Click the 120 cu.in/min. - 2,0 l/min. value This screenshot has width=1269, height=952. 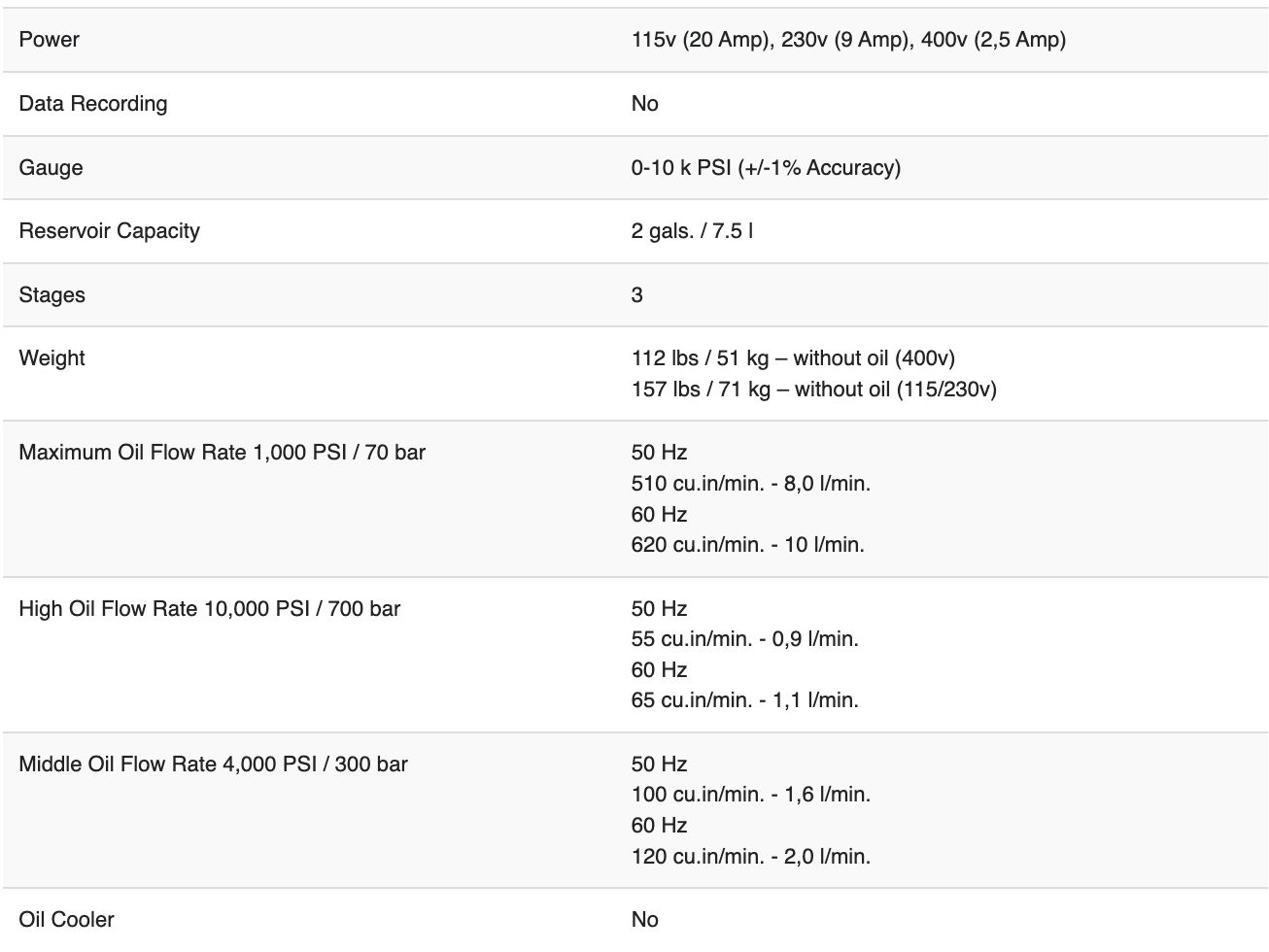coord(750,857)
